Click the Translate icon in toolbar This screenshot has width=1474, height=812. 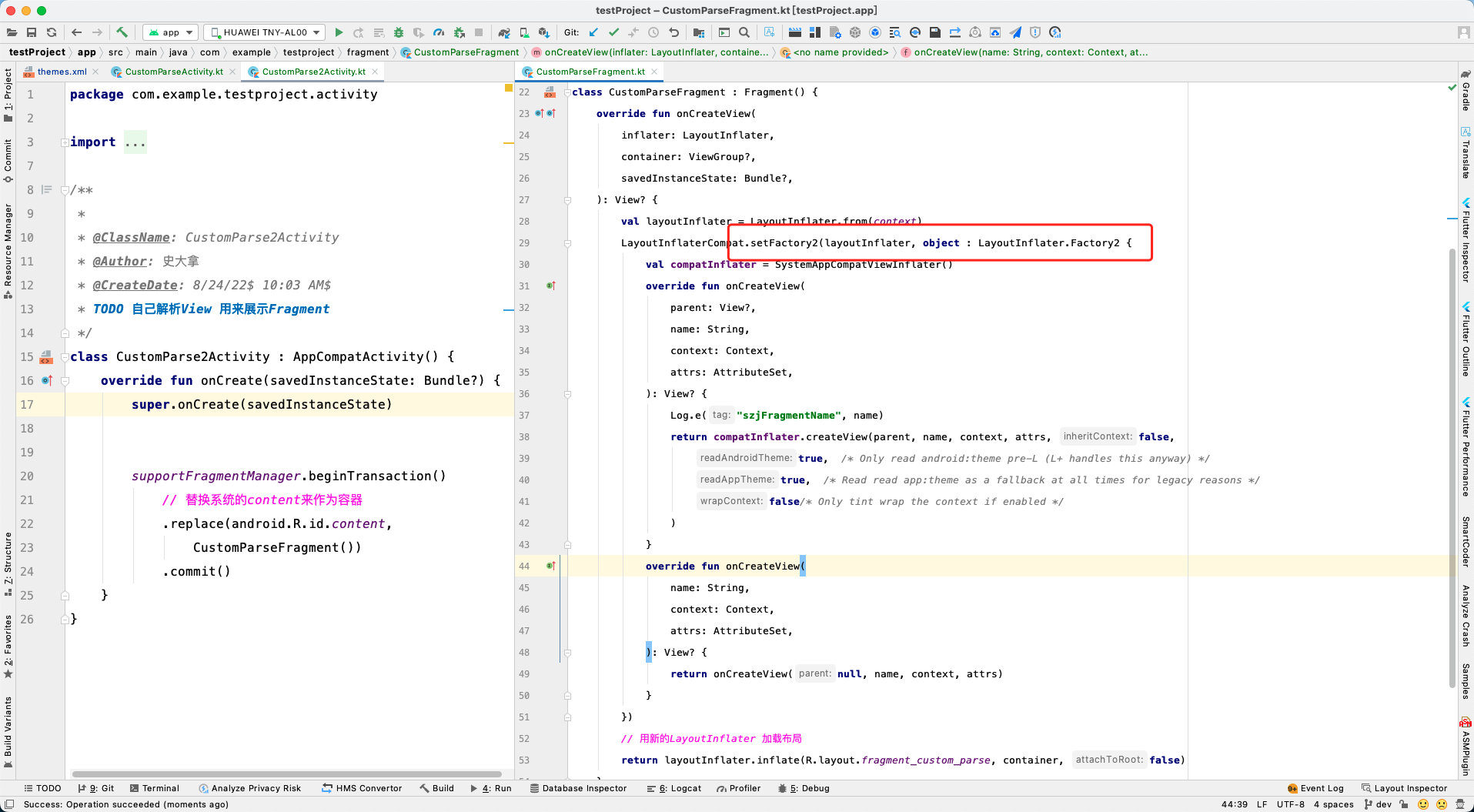click(769, 32)
